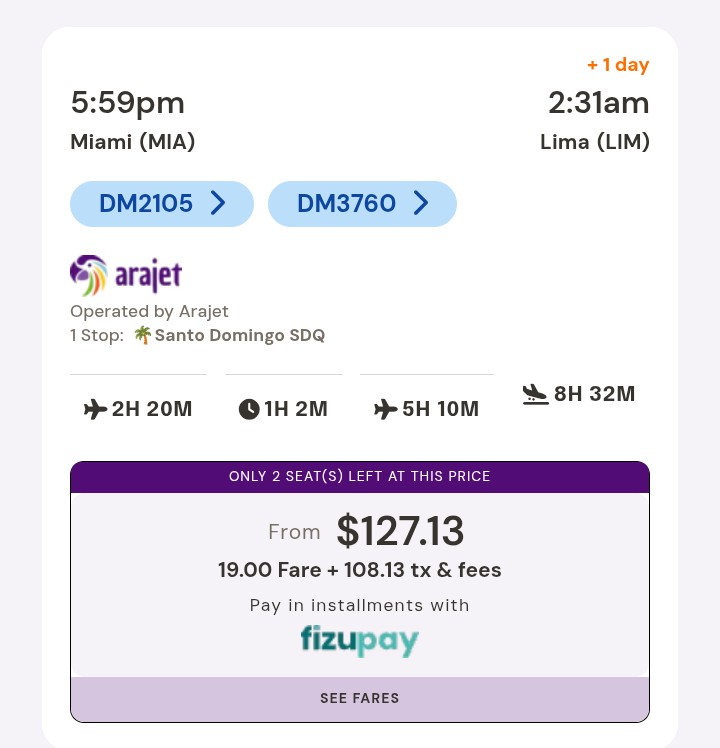Image resolution: width=720 pixels, height=748 pixels.
Task: Click the Arajet parrot logo
Action: [89, 275]
